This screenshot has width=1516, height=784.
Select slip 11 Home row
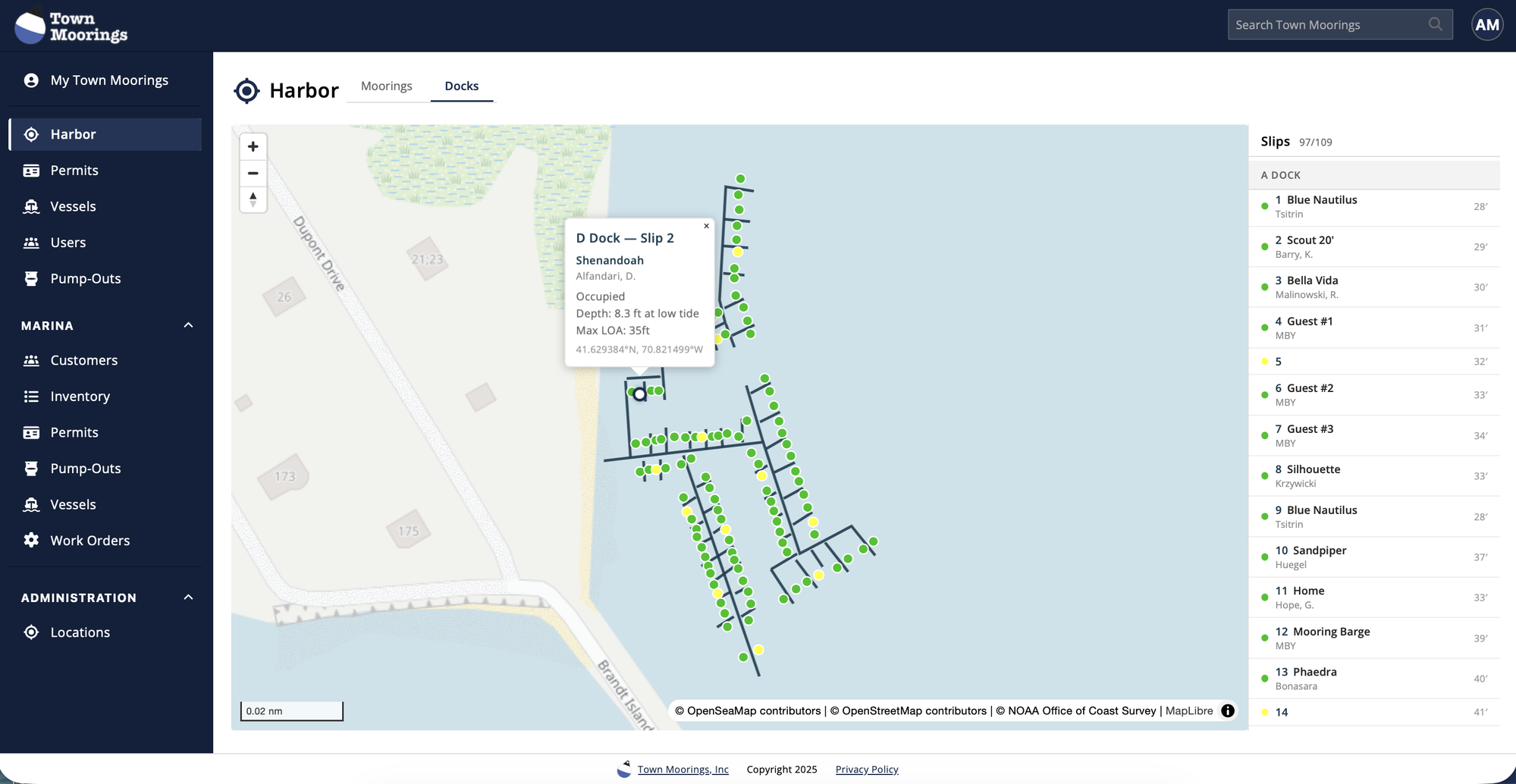point(1374,597)
